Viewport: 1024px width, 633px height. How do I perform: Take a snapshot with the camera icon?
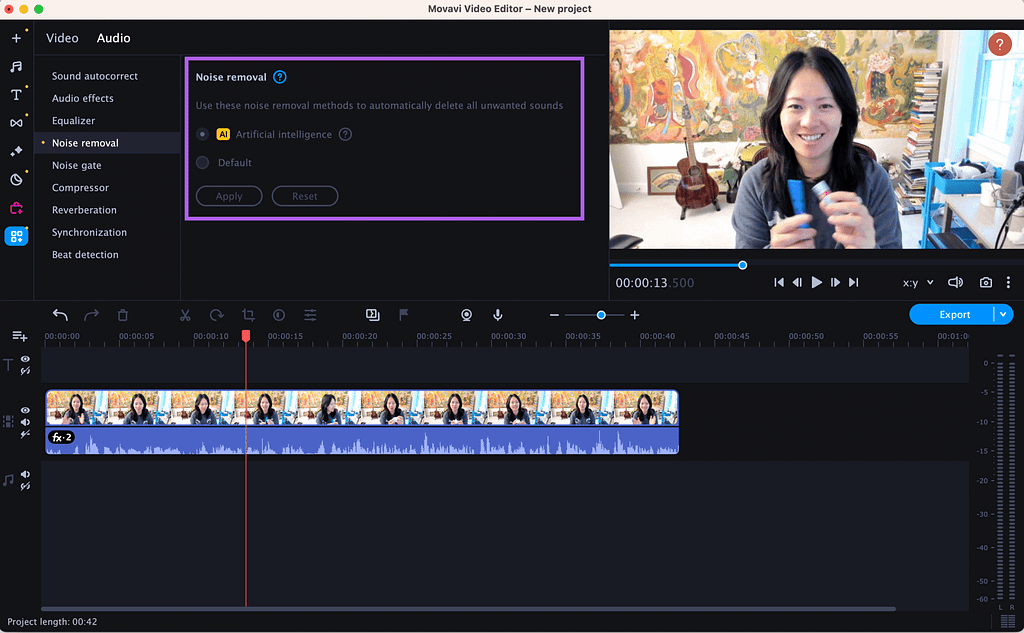coord(986,283)
